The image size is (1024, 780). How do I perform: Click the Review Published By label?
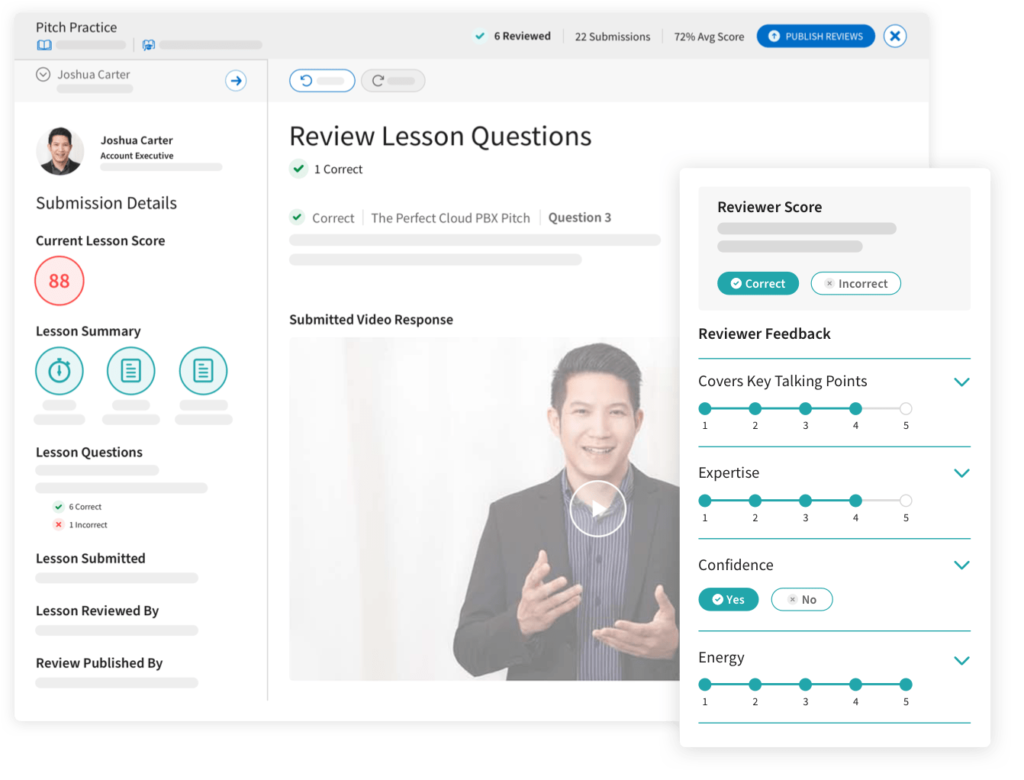pos(99,663)
